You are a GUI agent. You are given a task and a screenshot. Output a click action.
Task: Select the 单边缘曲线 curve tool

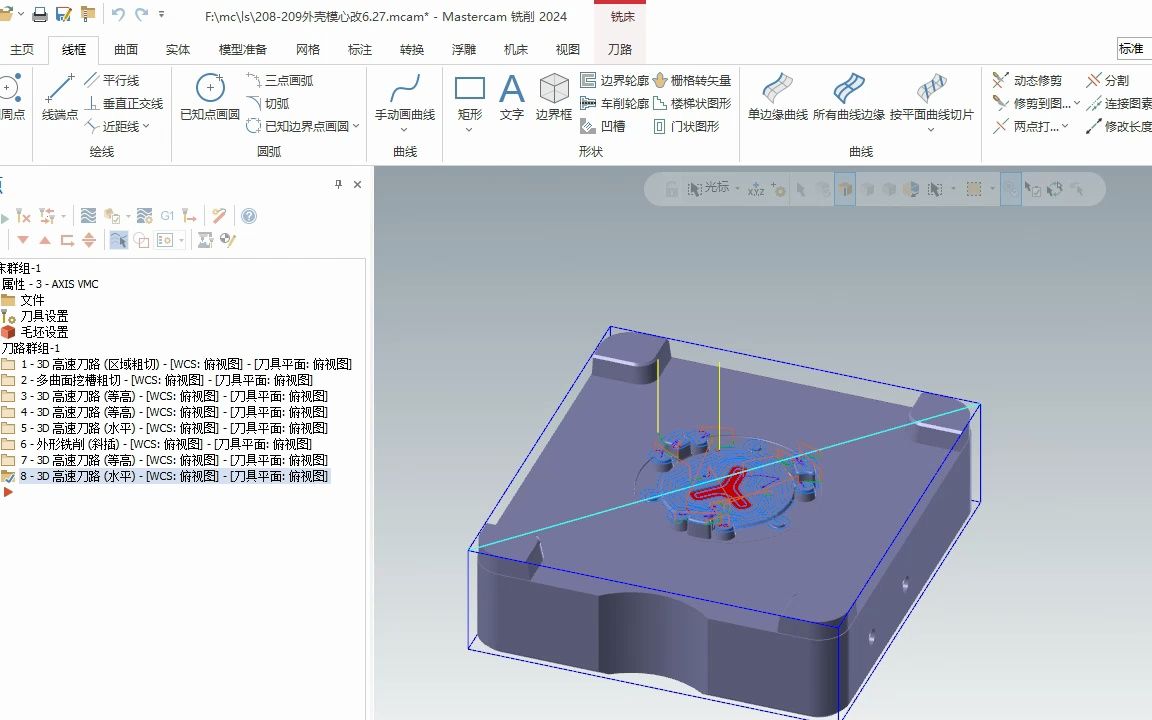(775, 99)
